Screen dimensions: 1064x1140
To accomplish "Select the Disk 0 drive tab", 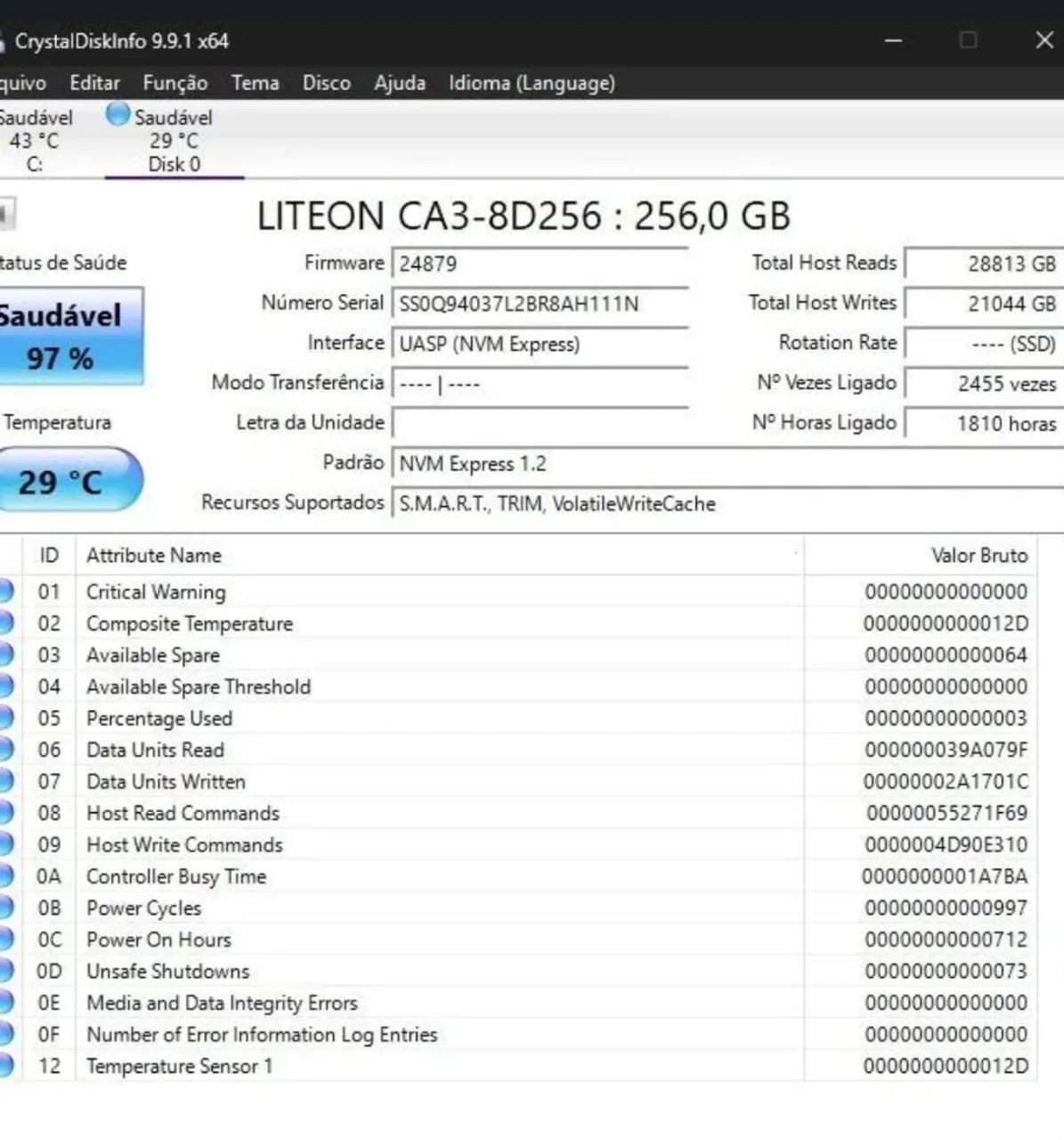I will tap(175, 140).
